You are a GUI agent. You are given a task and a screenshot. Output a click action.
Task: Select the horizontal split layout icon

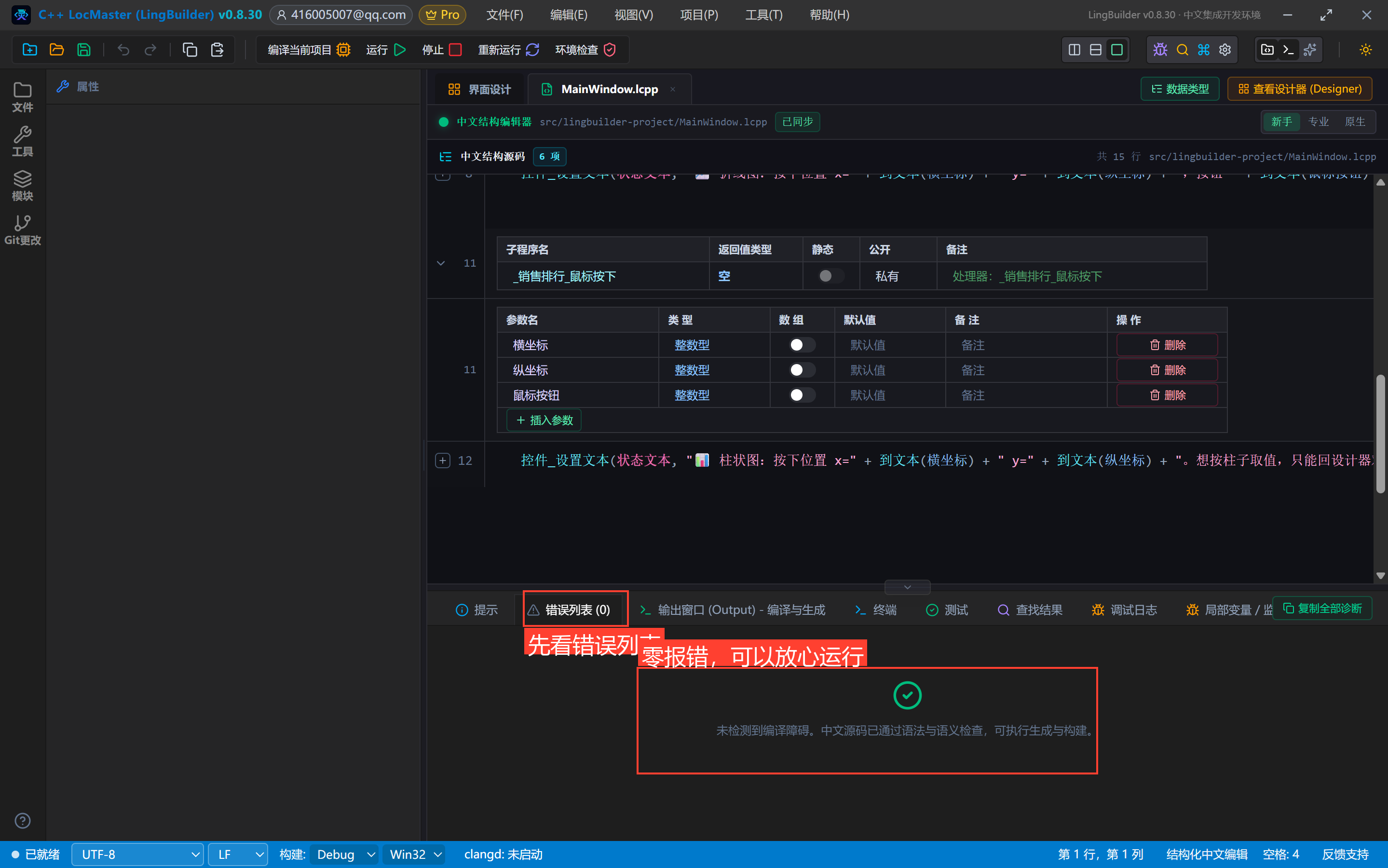[x=1095, y=50]
